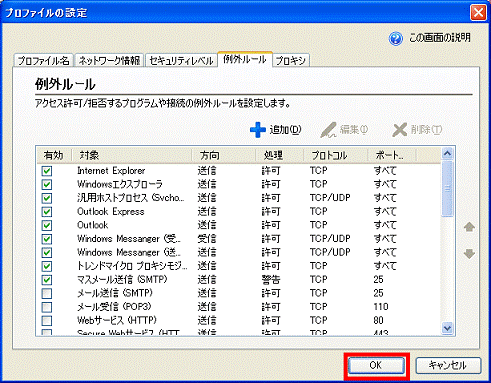Sort by the 方向 column header

(224, 155)
